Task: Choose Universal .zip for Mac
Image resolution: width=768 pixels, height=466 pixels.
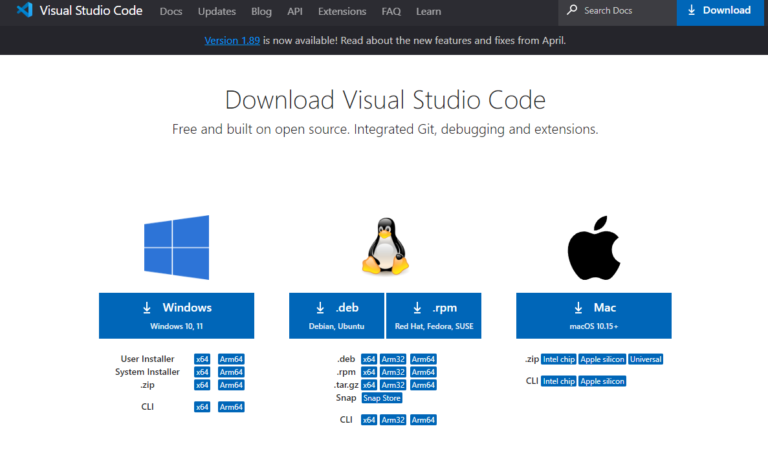Action: pos(646,359)
